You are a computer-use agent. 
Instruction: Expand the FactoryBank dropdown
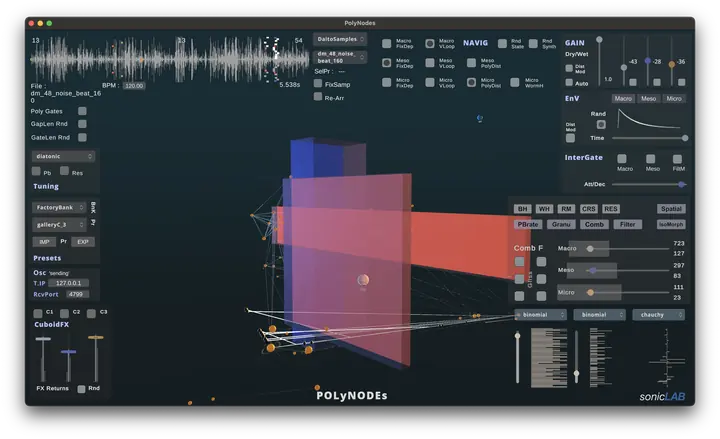pyautogui.click(x=59, y=207)
